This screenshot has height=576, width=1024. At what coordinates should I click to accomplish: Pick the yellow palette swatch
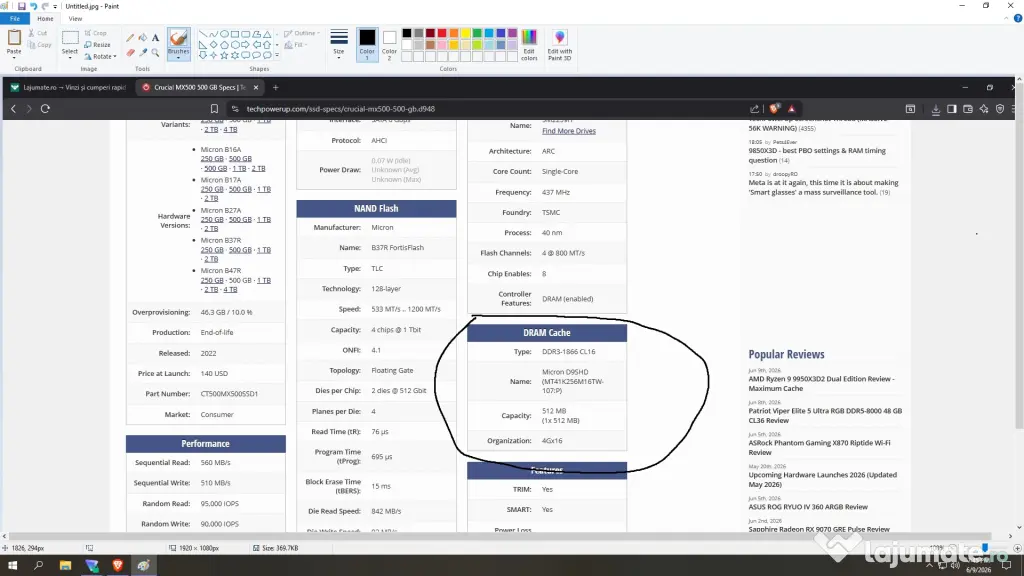(466, 33)
